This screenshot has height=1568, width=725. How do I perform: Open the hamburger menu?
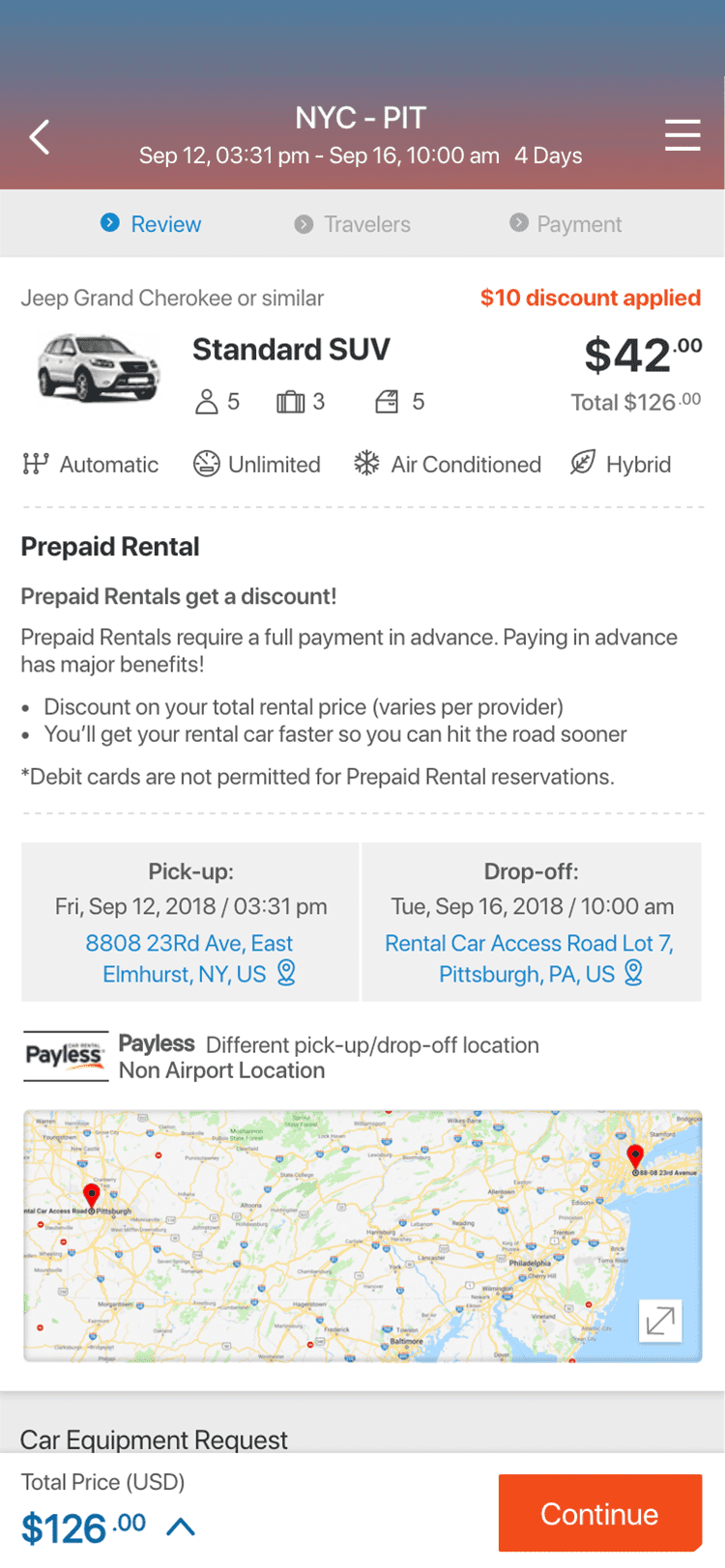coord(682,135)
